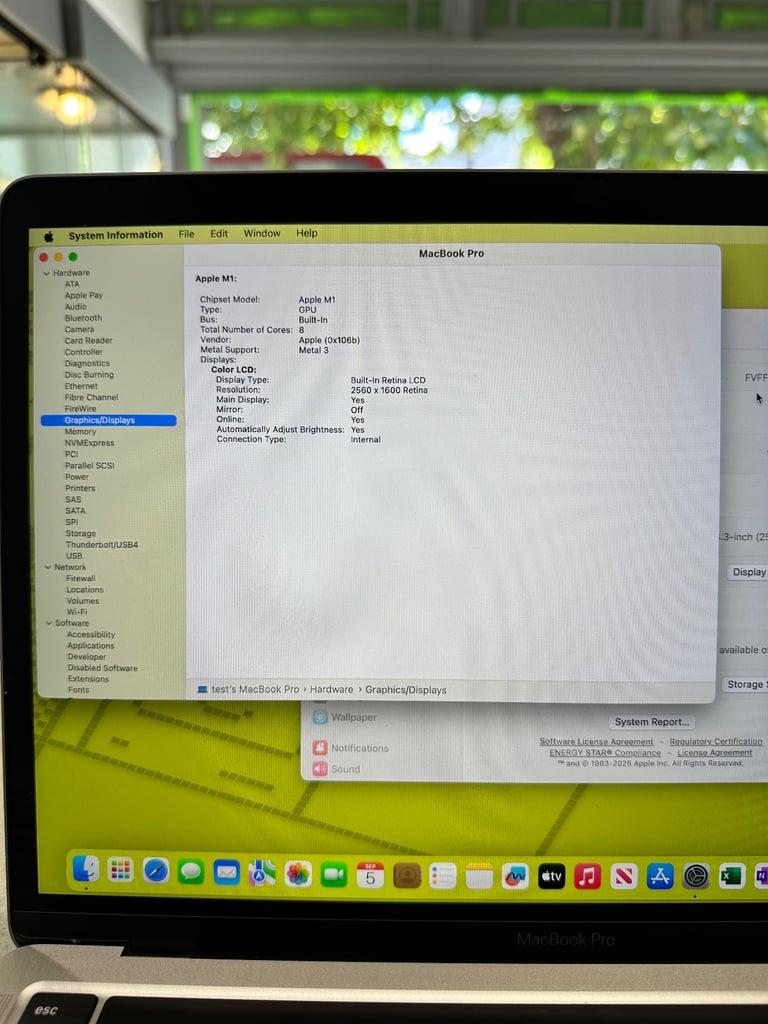Screen dimensions: 768x1024
Task: Select Bluetooth in the sidebar
Action: (x=83, y=318)
